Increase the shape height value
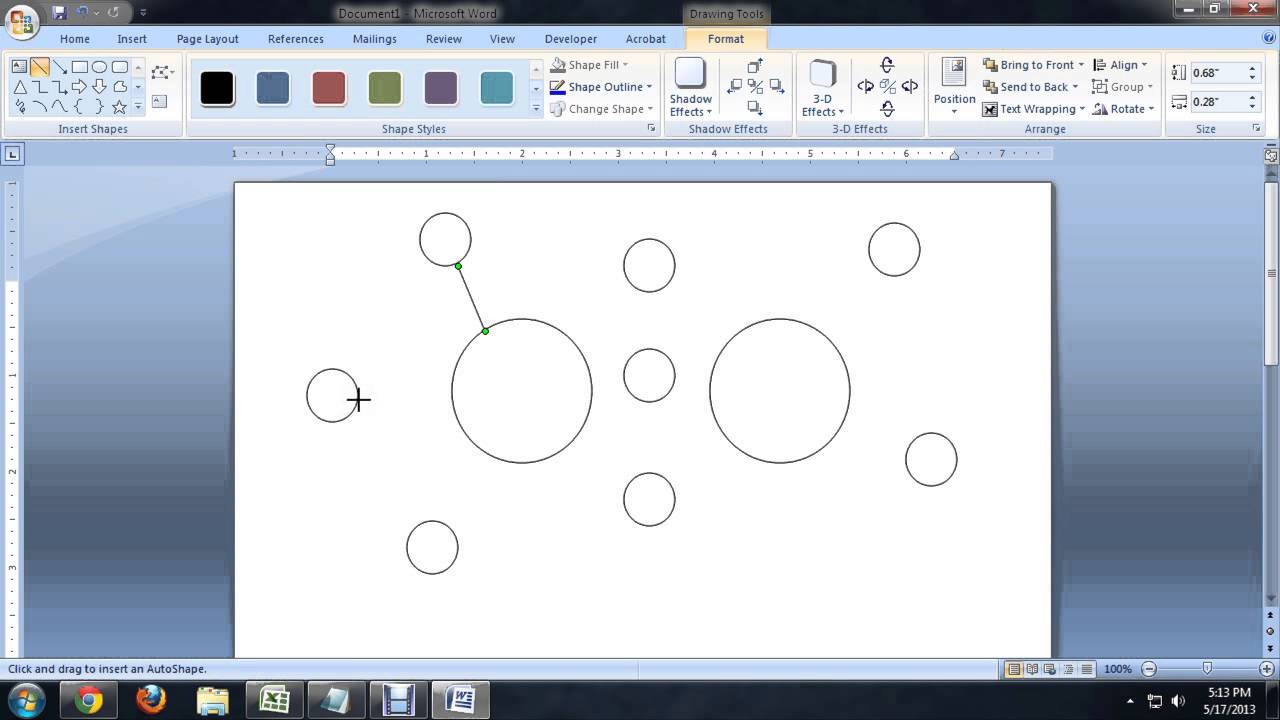The image size is (1280, 720). [x=1252, y=68]
